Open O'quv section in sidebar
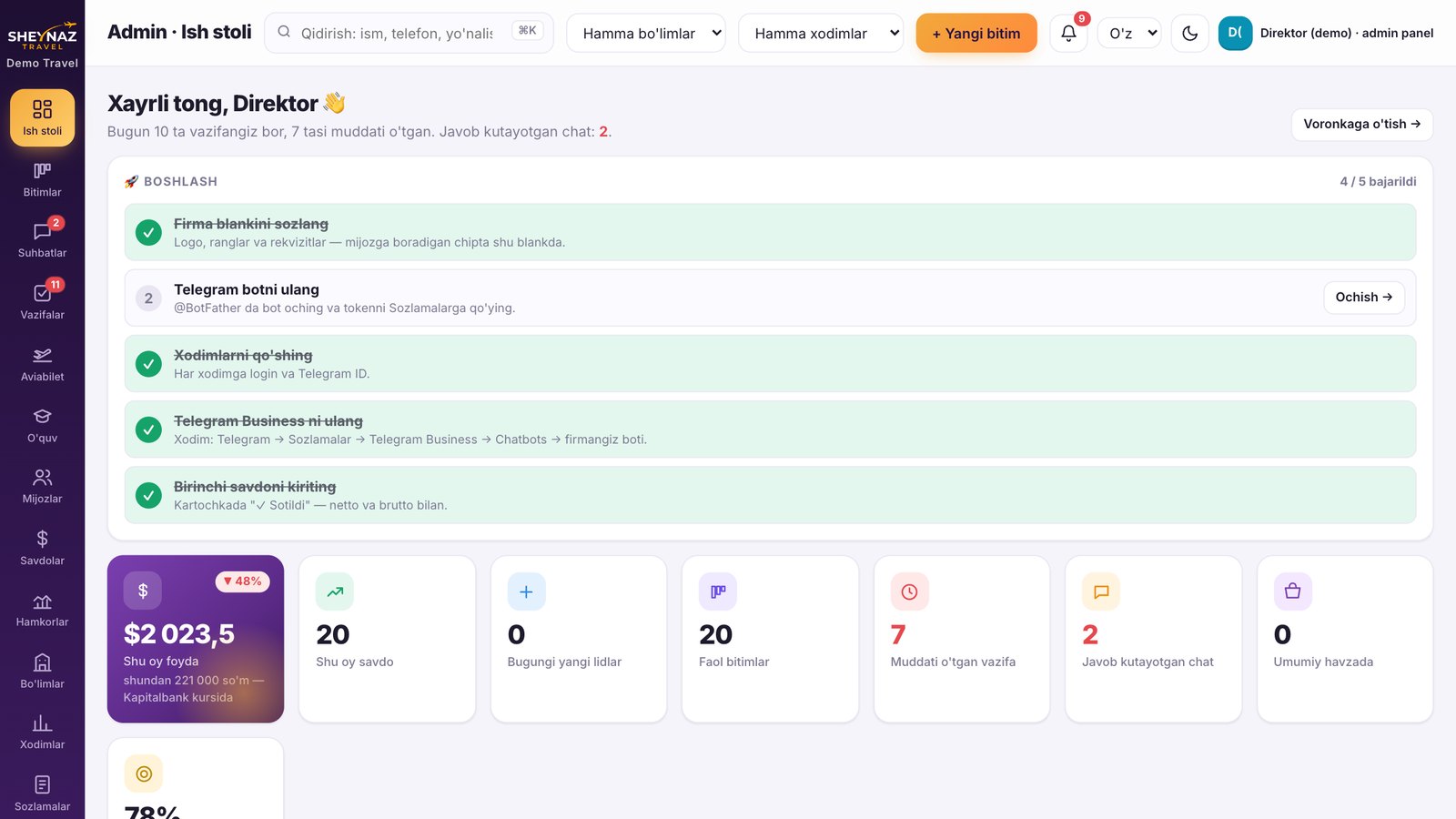1456x819 pixels. 42,425
